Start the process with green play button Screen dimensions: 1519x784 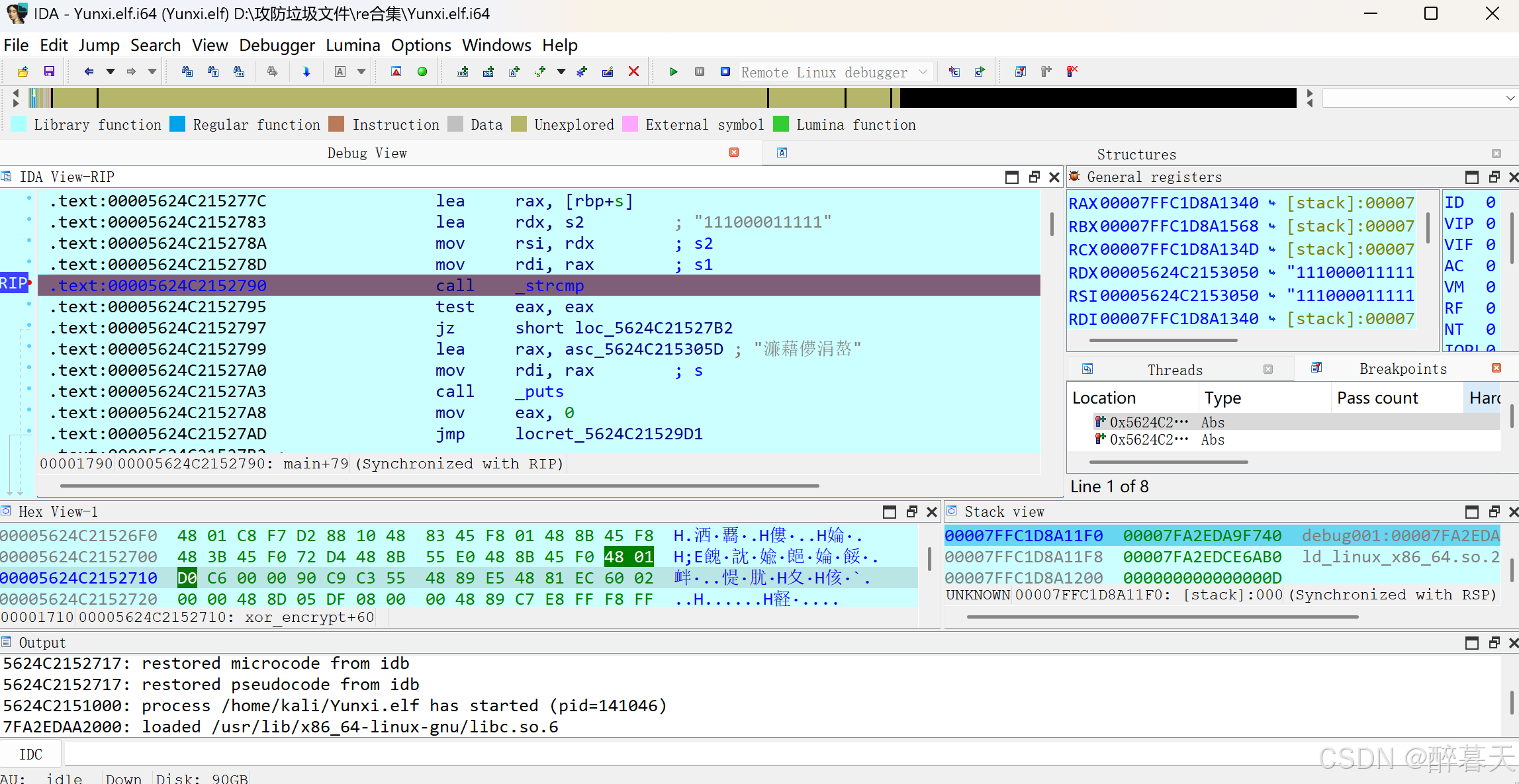(673, 71)
